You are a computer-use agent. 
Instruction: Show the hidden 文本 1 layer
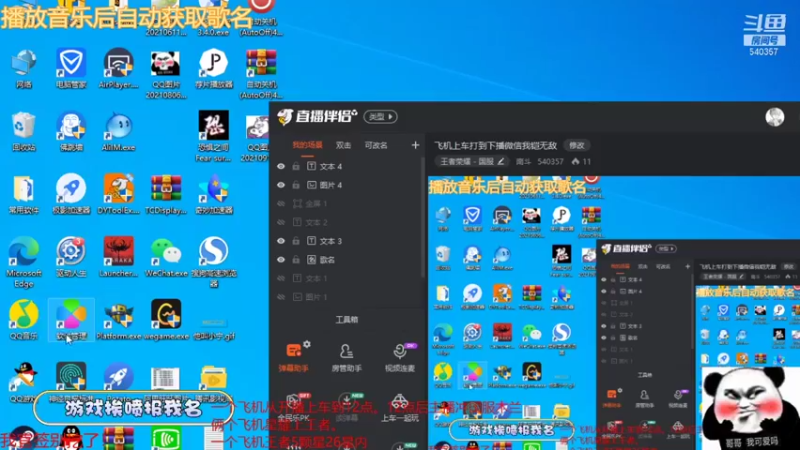point(281,278)
